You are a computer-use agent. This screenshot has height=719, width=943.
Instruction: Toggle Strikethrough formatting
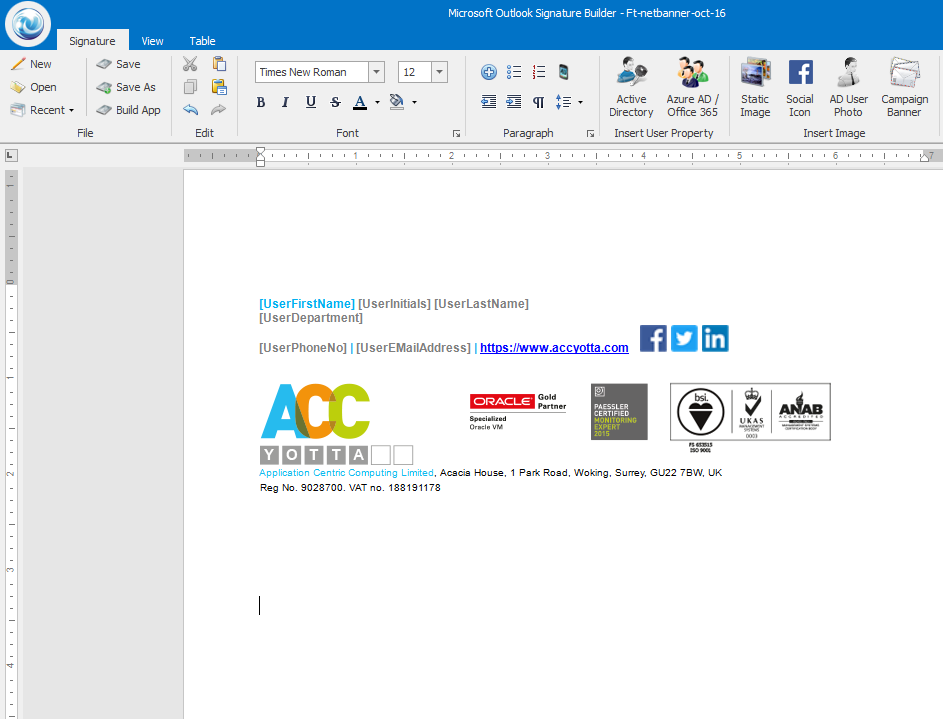tap(335, 102)
